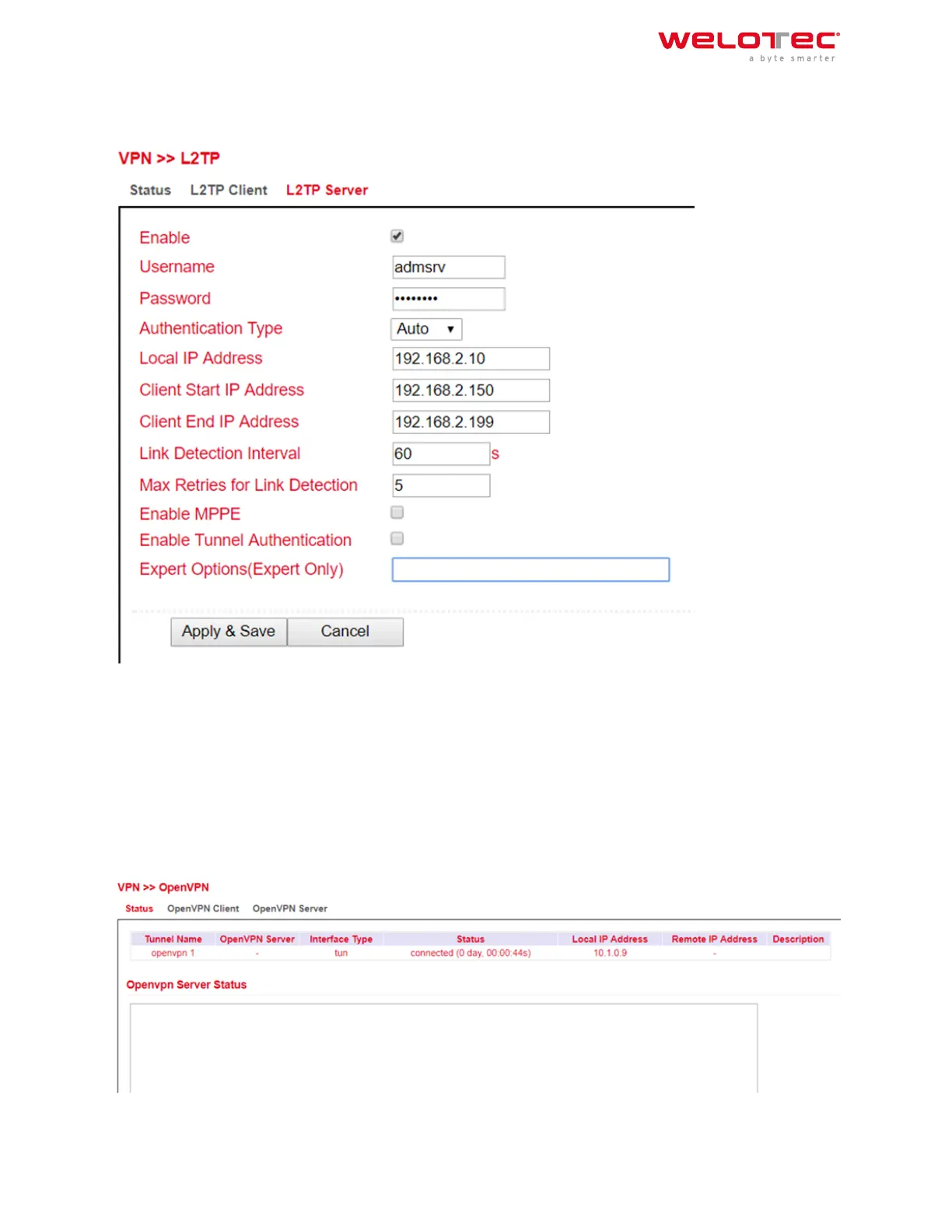This screenshot has height=1232, width=952.
Task: Switch to the OpenVPN Client tab
Action: (x=203, y=908)
